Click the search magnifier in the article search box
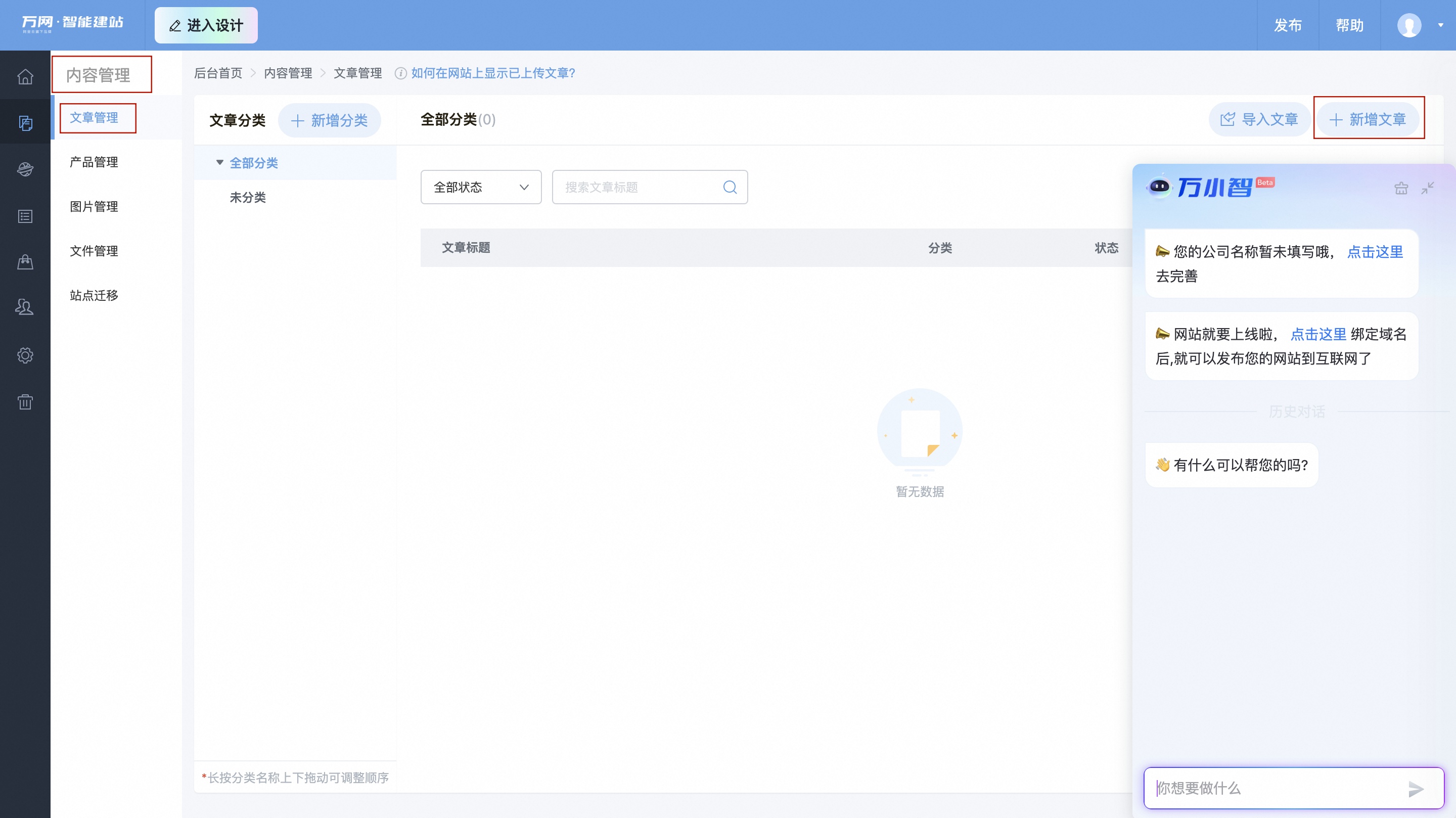This screenshot has width=1456, height=818. (x=730, y=187)
